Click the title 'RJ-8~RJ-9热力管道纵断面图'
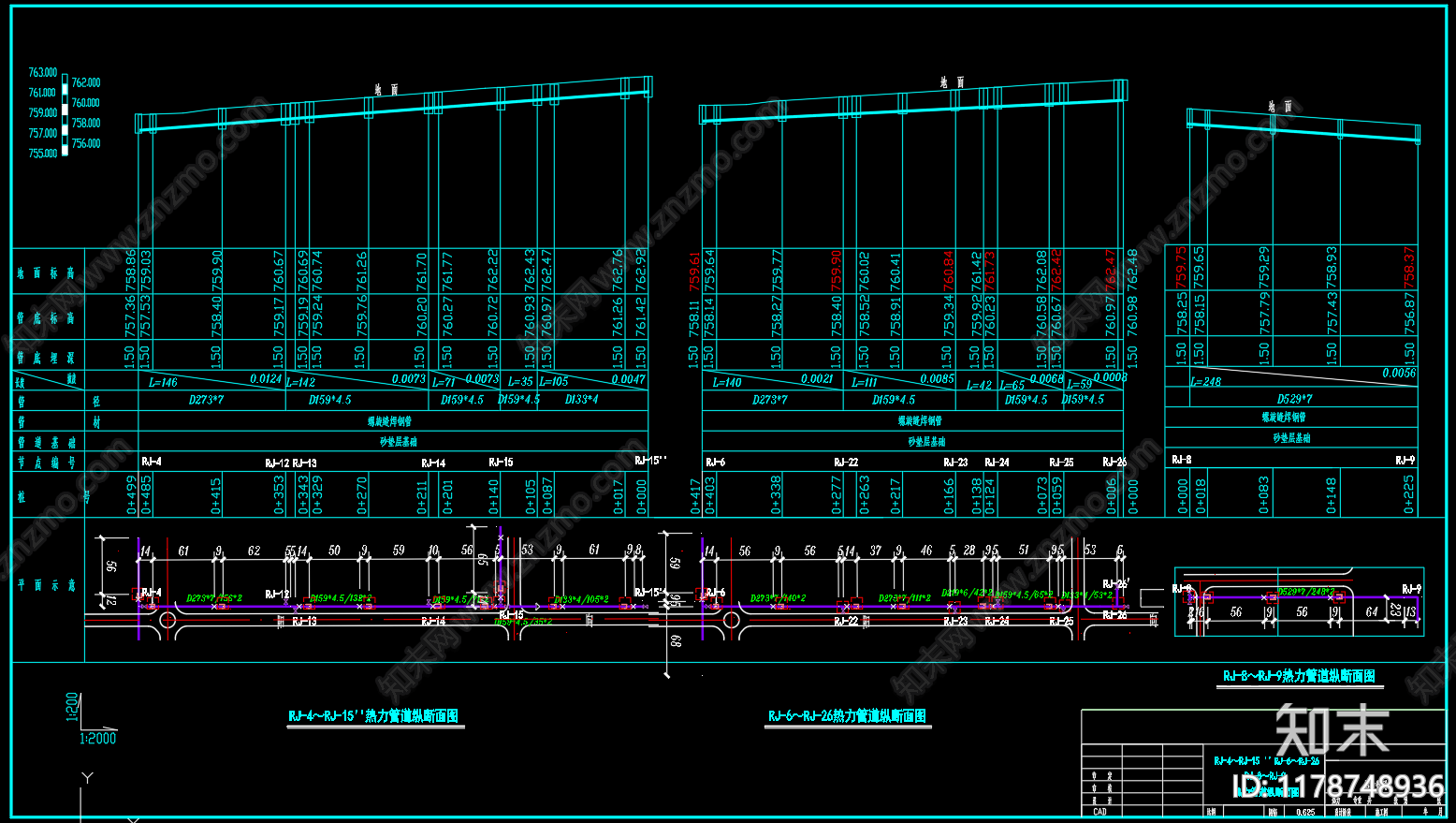1456x823 pixels. [x=1299, y=676]
